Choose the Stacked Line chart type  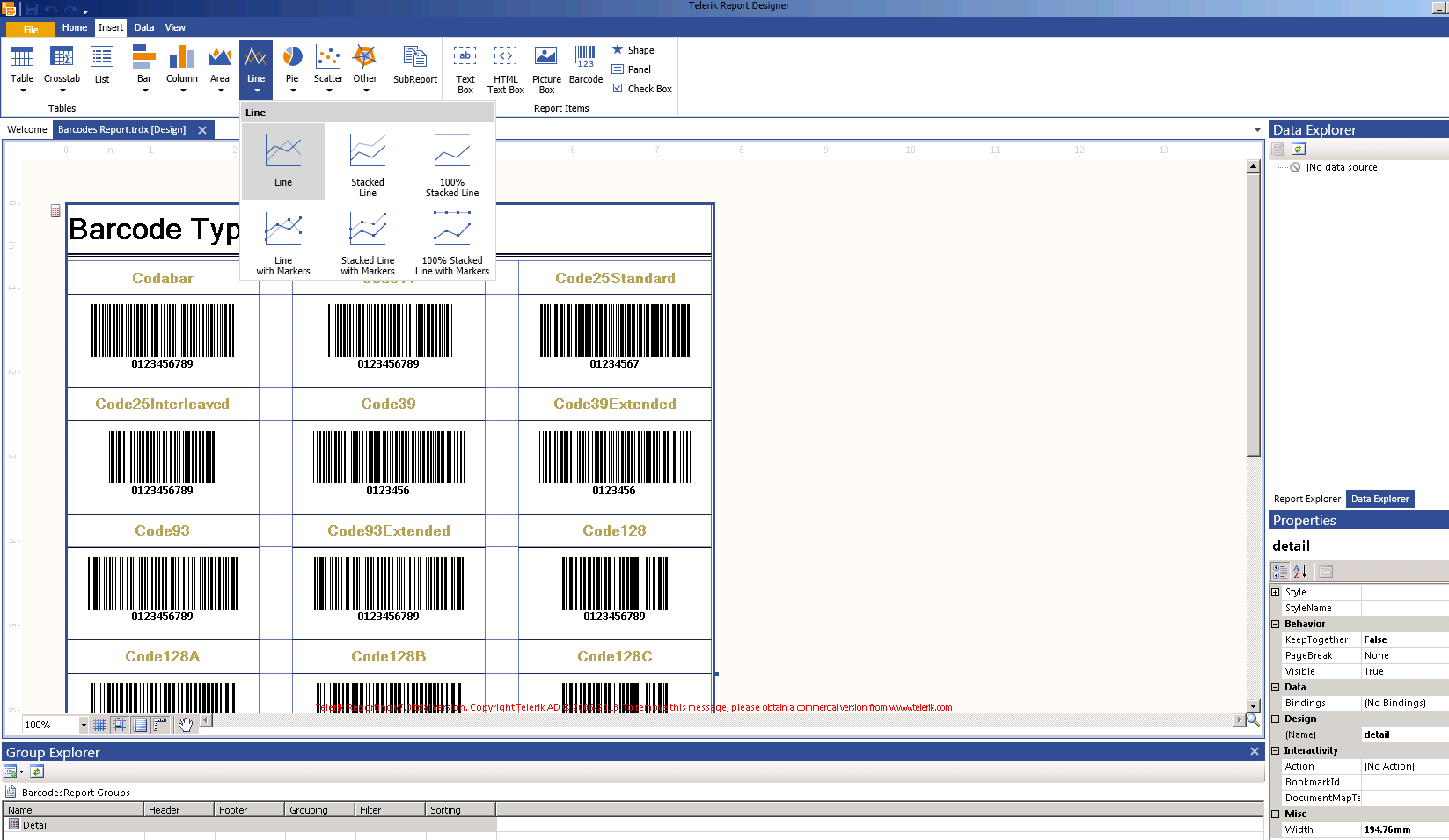pos(368,161)
